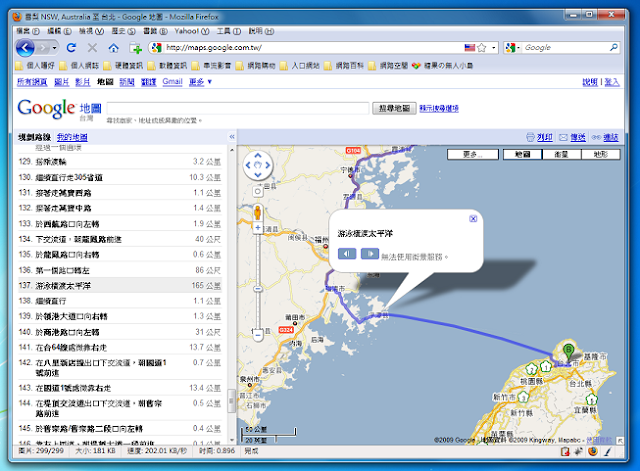Zoom in with the plus button
Viewport: 640px width, 471px height.
click(258, 228)
